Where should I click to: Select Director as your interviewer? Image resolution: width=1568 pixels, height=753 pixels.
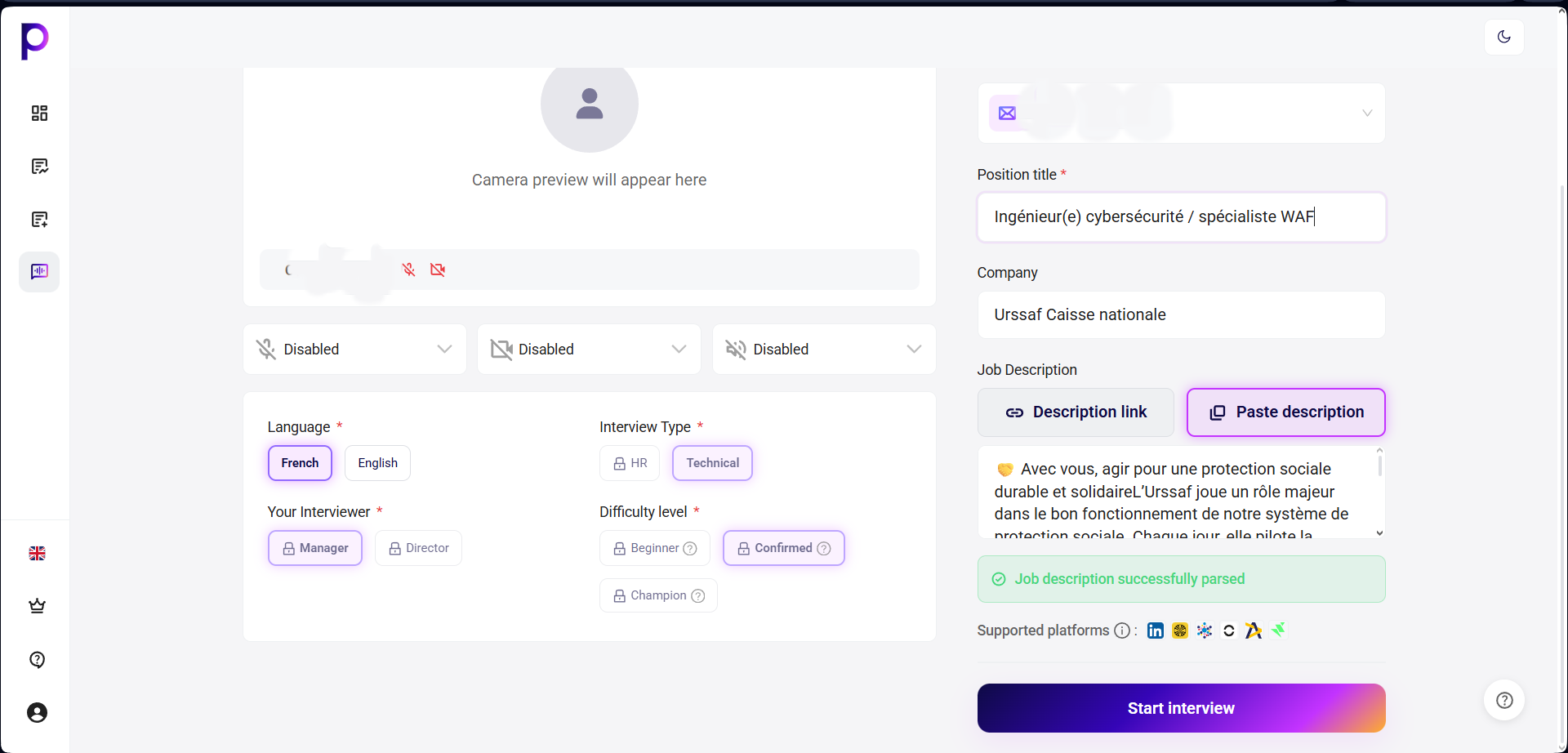pos(418,548)
